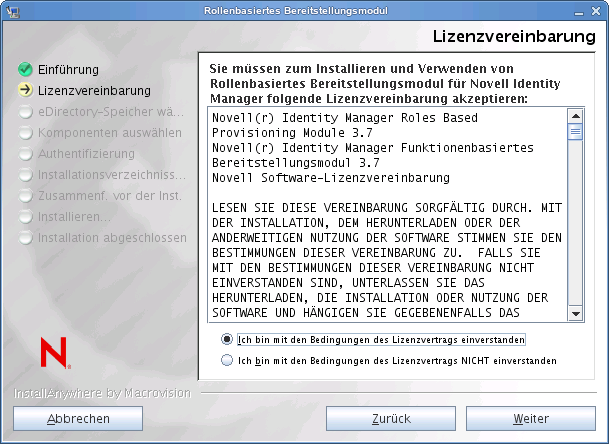Click the license scrollbar thumb
The height and width of the screenshot is (444, 609).
pyautogui.click(x=575, y=131)
